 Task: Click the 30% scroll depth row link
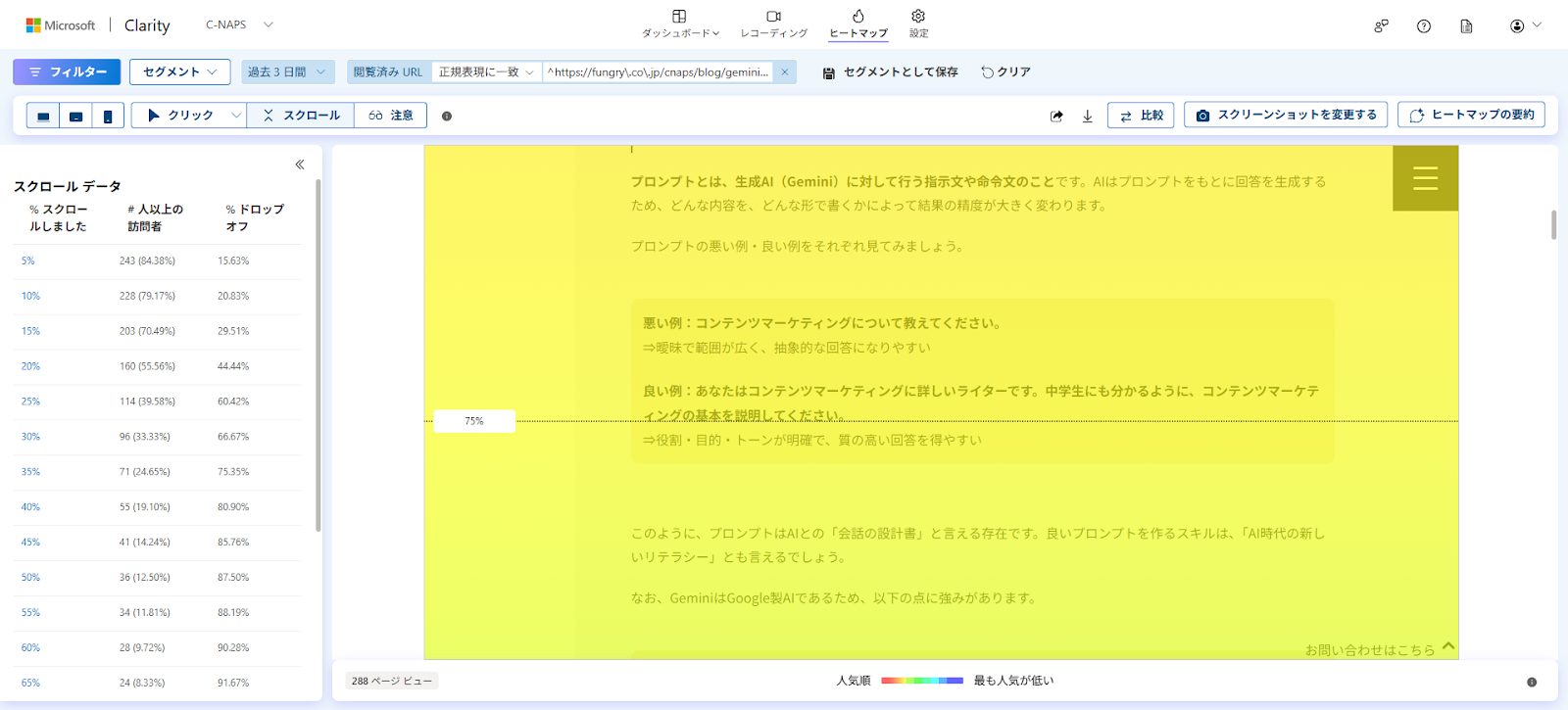pos(30,437)
